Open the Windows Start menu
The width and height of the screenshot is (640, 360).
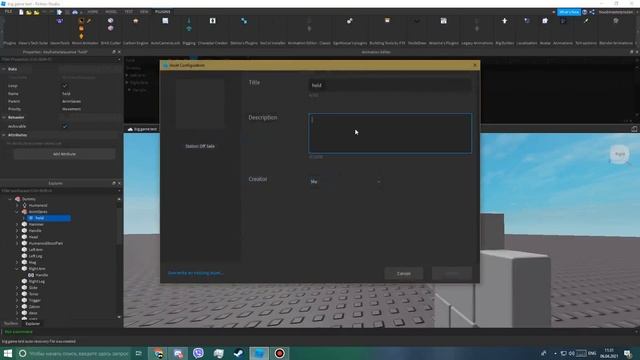click(x=7, y=353)
